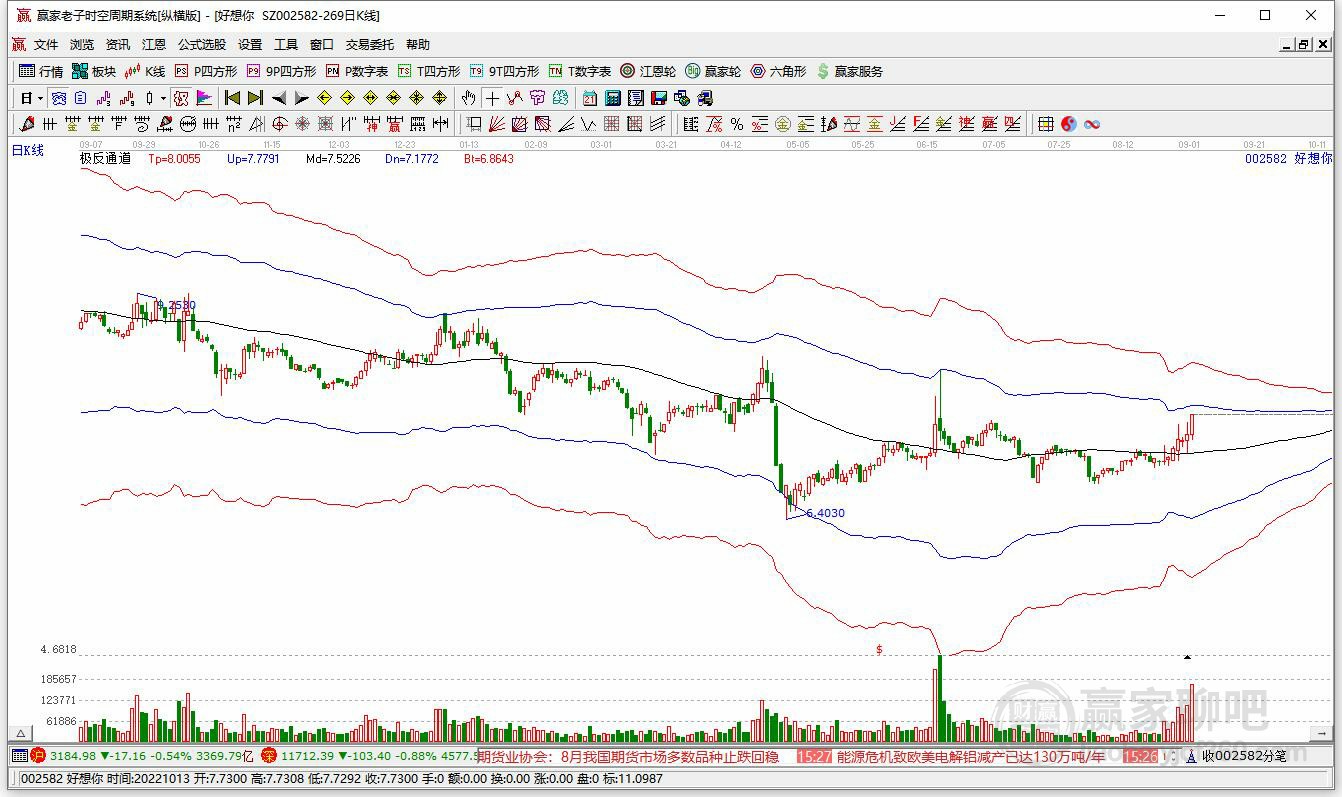This screenshot has height=797, width=1342.
Task: Open the T四方形 tool
Action: (429, 71)
